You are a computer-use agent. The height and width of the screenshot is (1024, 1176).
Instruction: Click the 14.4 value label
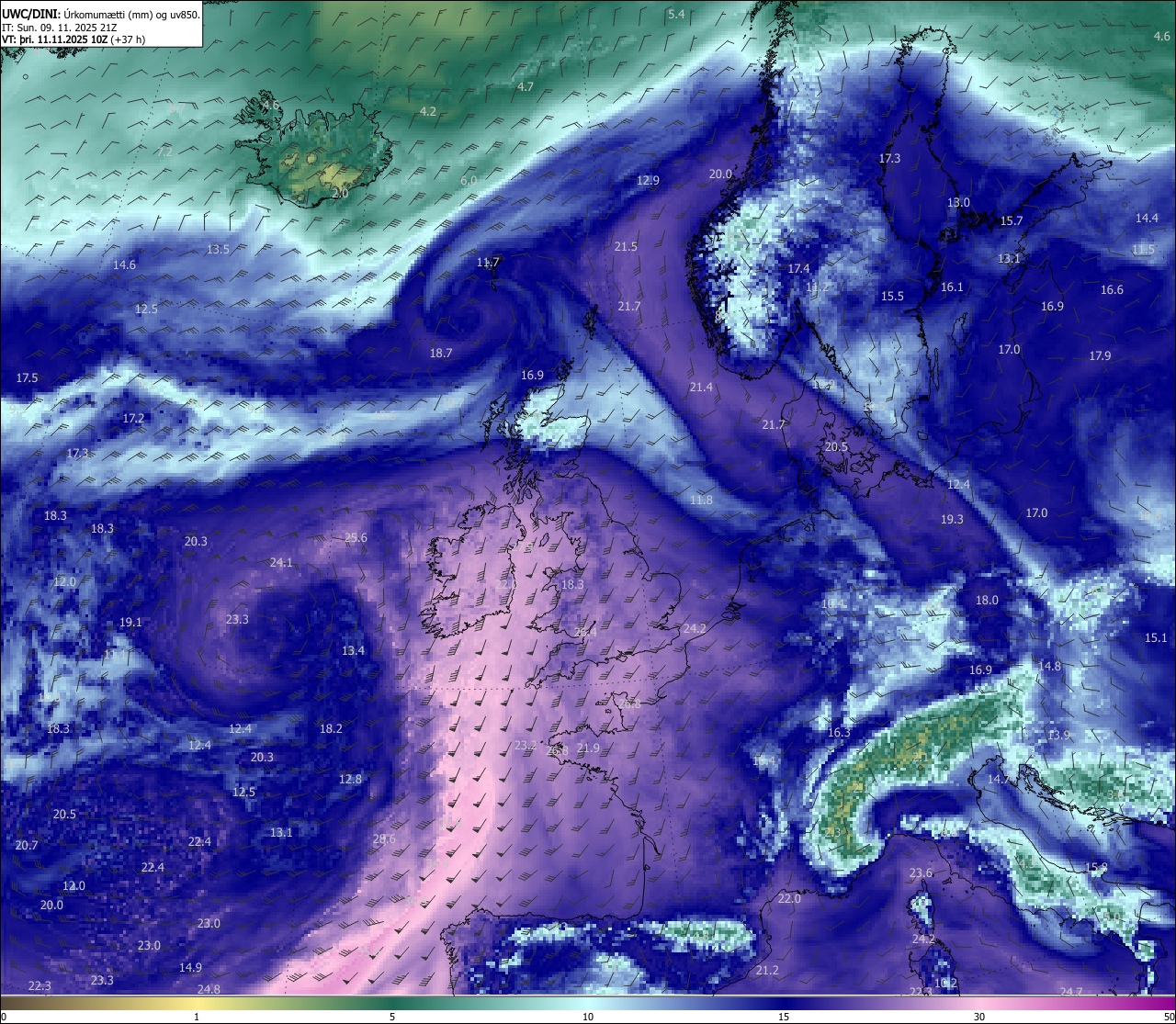pyautogui.click(x=1147, y=218)
